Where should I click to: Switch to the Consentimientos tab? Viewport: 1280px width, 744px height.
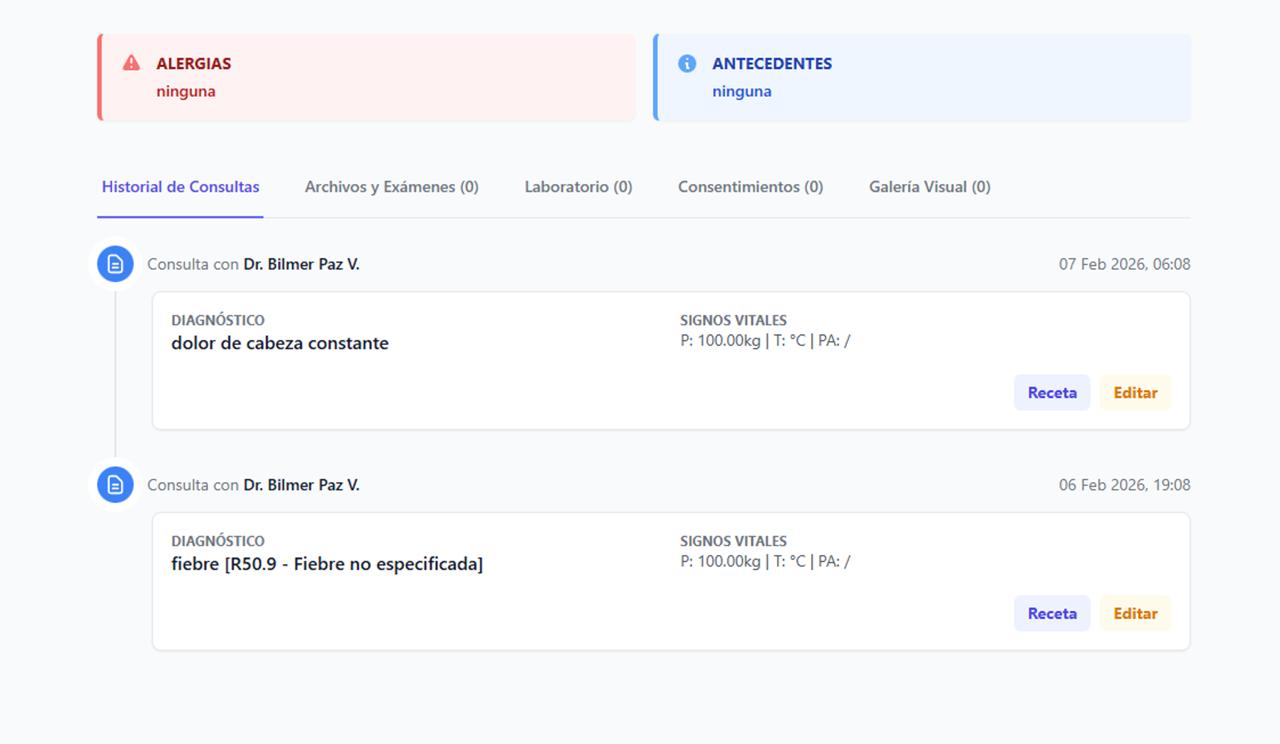pyautogui.click(x=751, y=186)
